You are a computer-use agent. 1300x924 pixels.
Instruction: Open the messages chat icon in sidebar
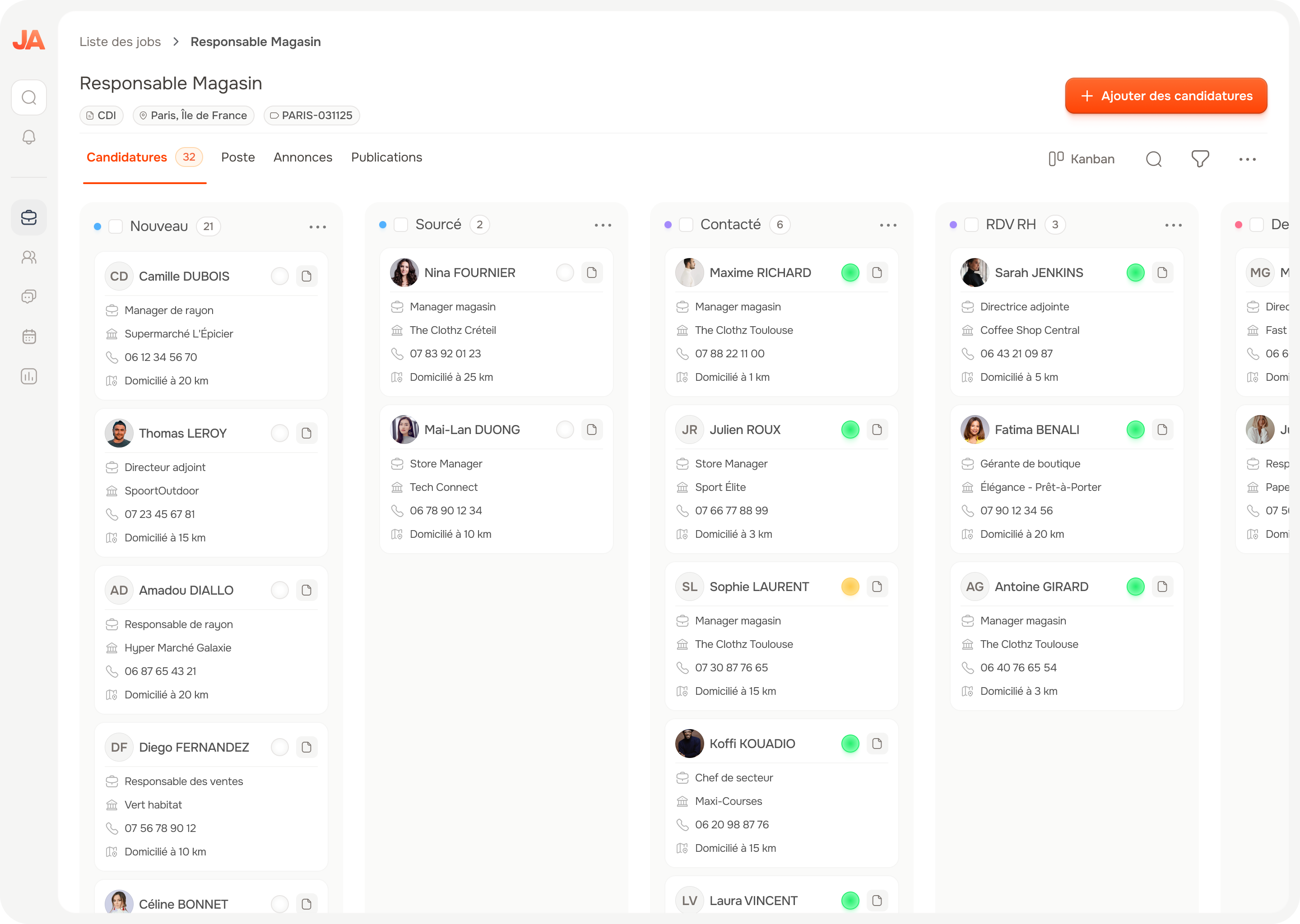29,296
